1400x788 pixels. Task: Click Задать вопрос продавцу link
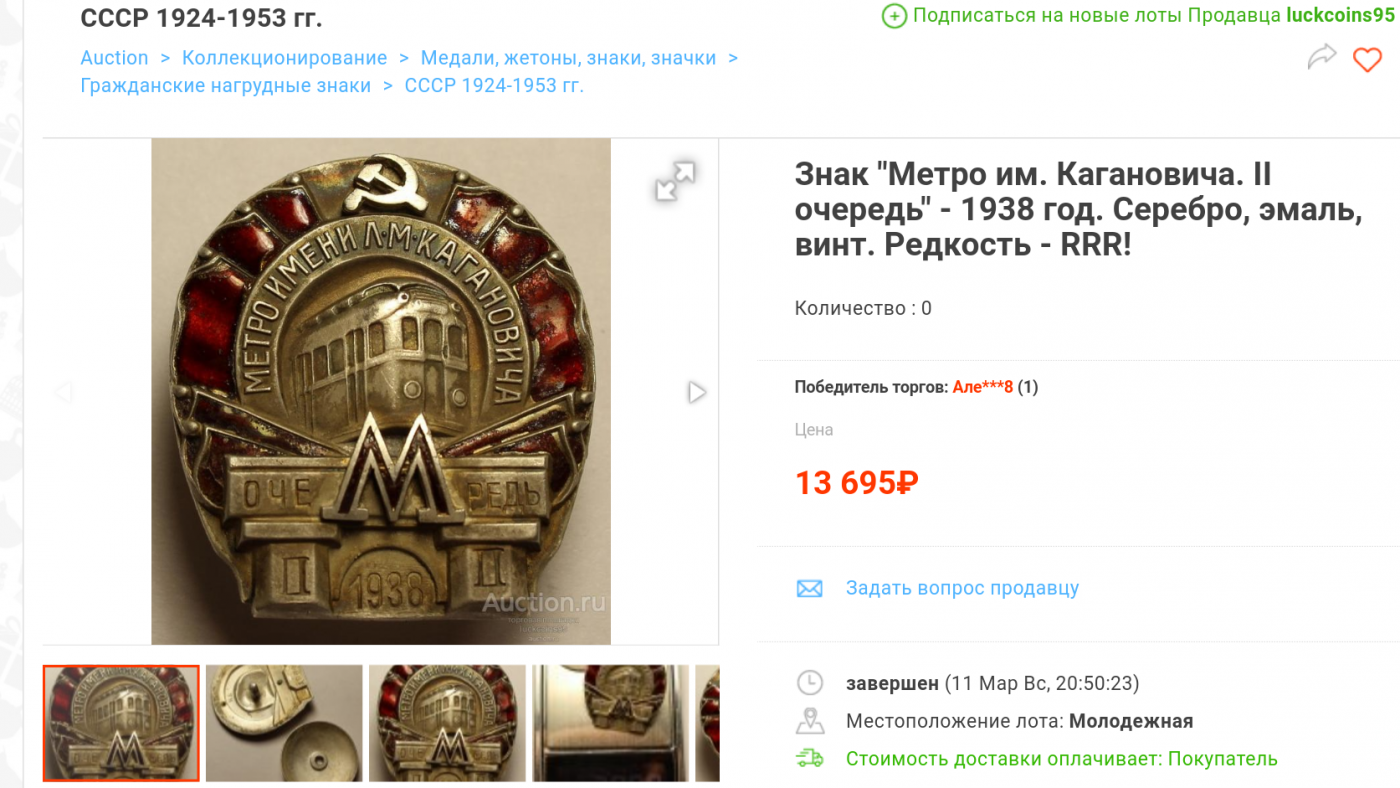point(962,588)
